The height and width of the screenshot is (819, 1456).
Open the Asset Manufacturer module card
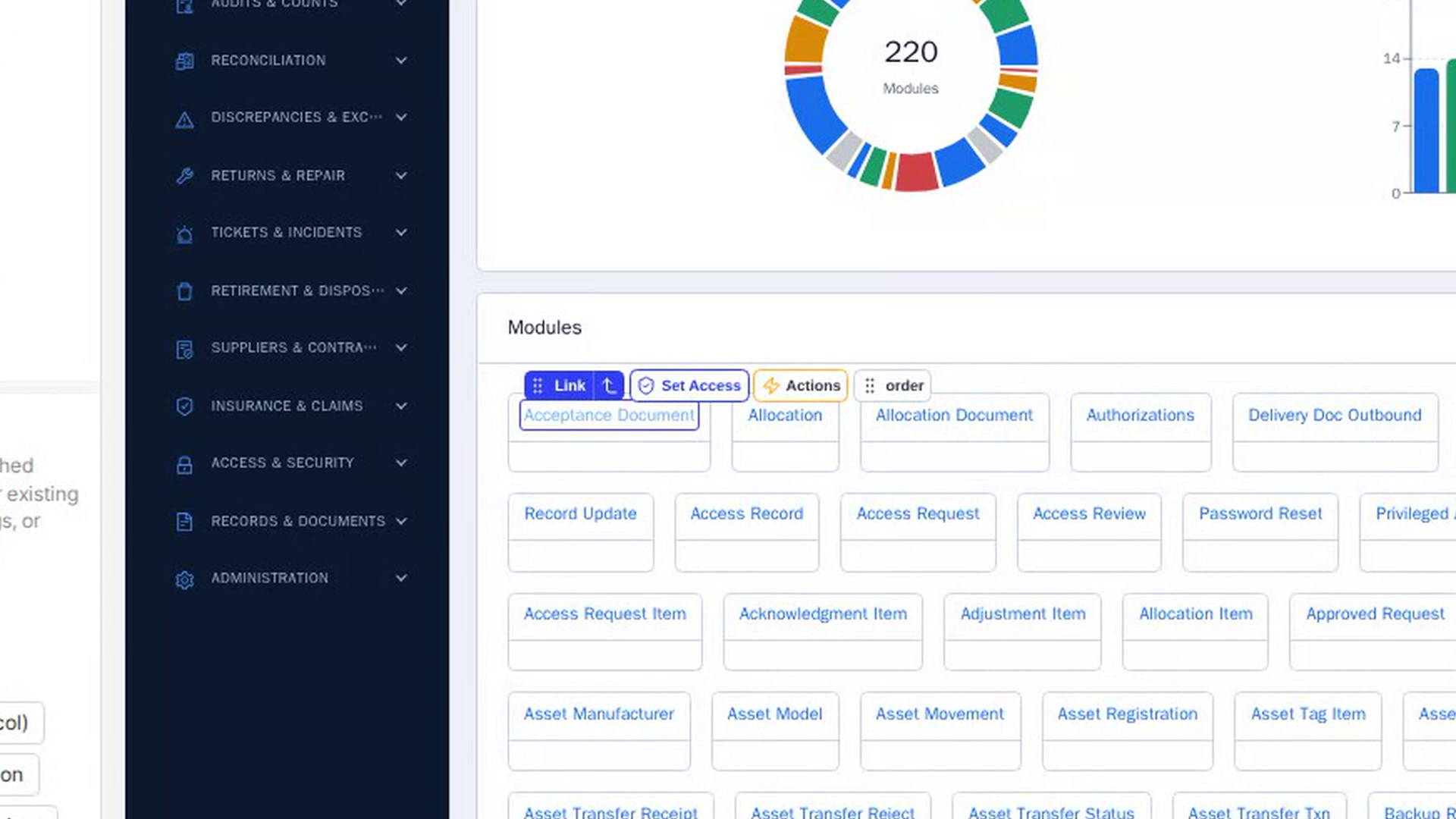[599, 731]
